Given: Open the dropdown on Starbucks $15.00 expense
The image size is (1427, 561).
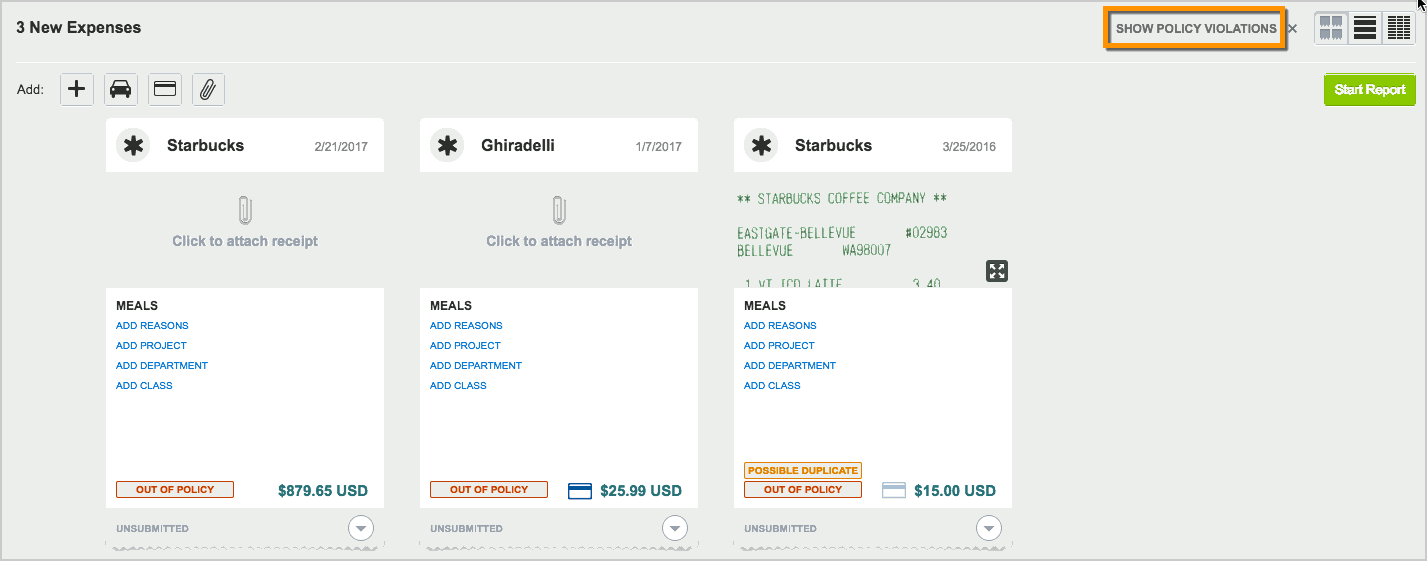Looking at the screenshot, I should point(989,528).
